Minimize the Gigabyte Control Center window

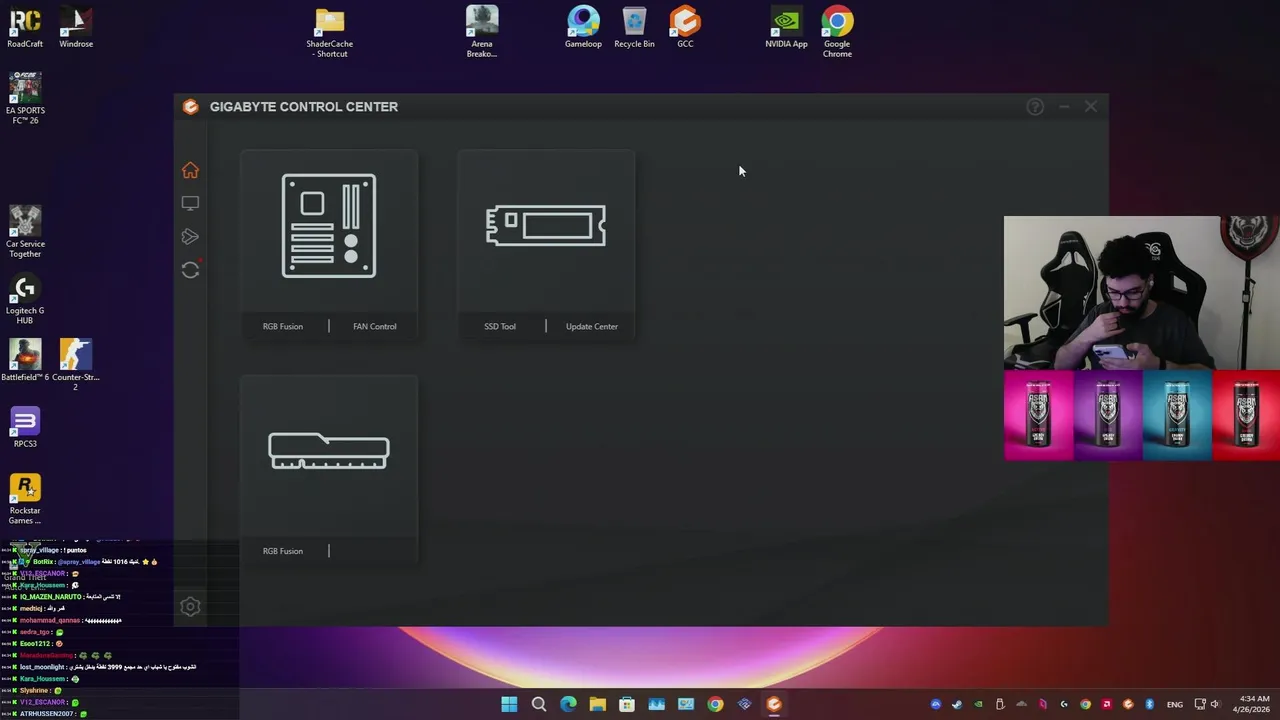(1064, 106)
